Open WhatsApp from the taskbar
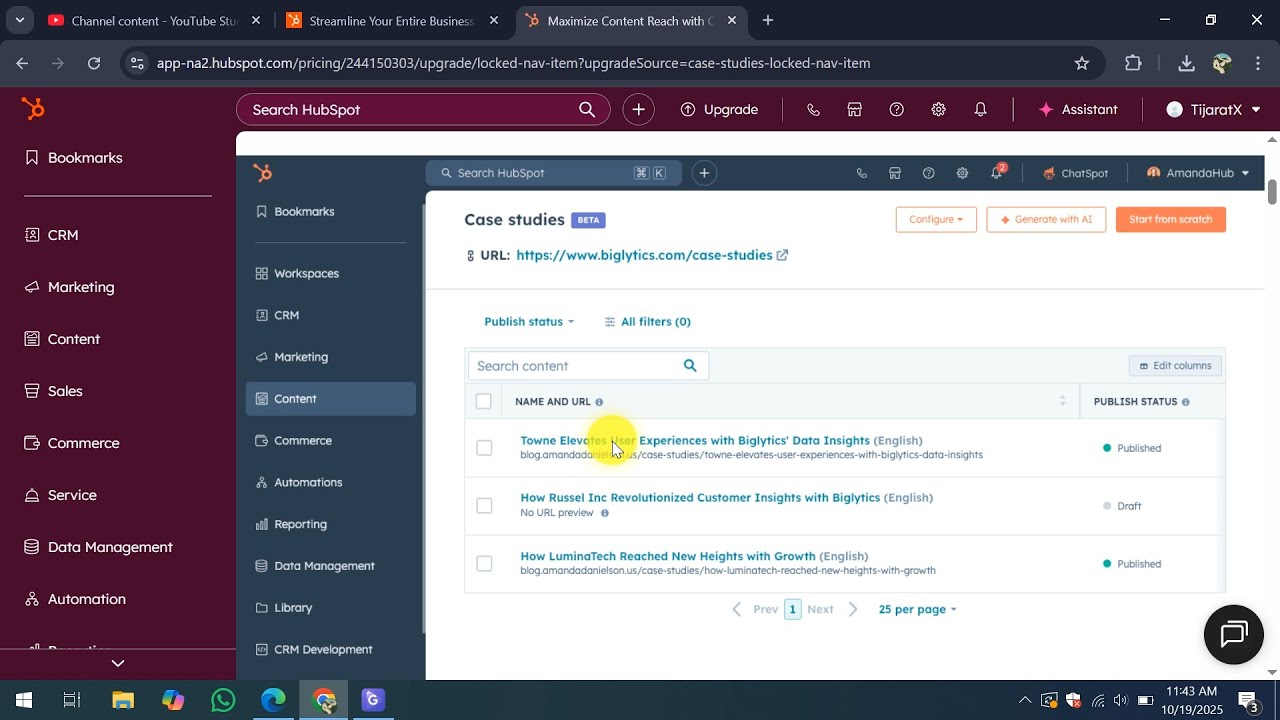 point(223,700)
